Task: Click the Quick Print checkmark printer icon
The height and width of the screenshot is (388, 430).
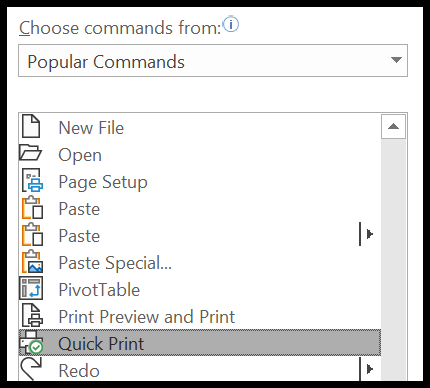Action: coord(32,342)
